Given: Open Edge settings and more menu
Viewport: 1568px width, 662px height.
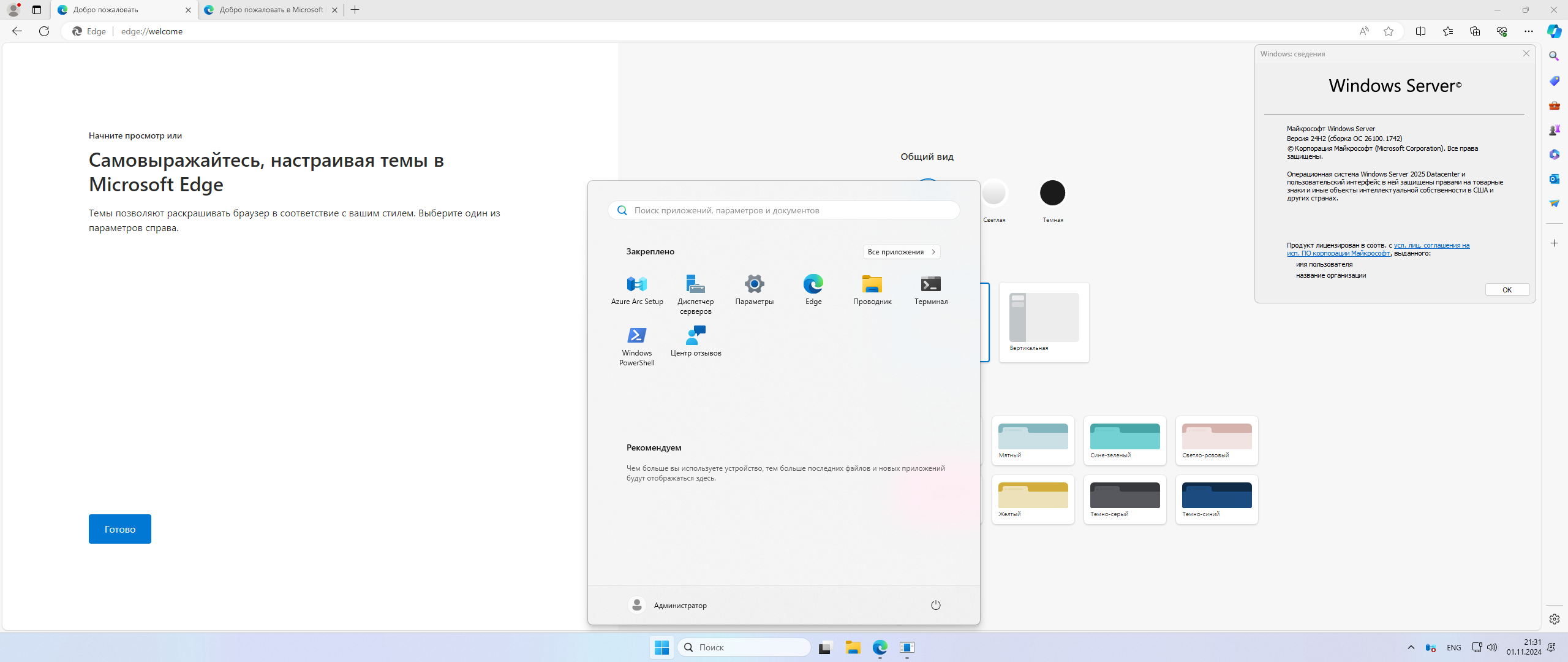Looking at the screenshot, I should click(1528, 31).
